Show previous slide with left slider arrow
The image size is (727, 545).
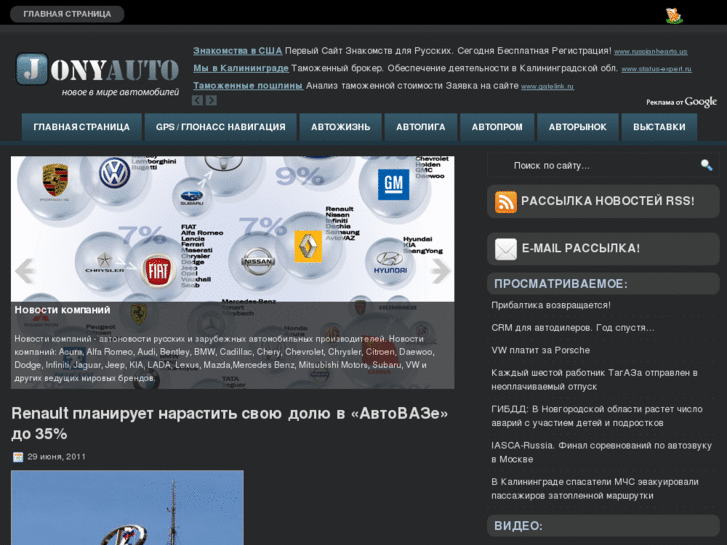pyautogui.click(x=26, y=270)
